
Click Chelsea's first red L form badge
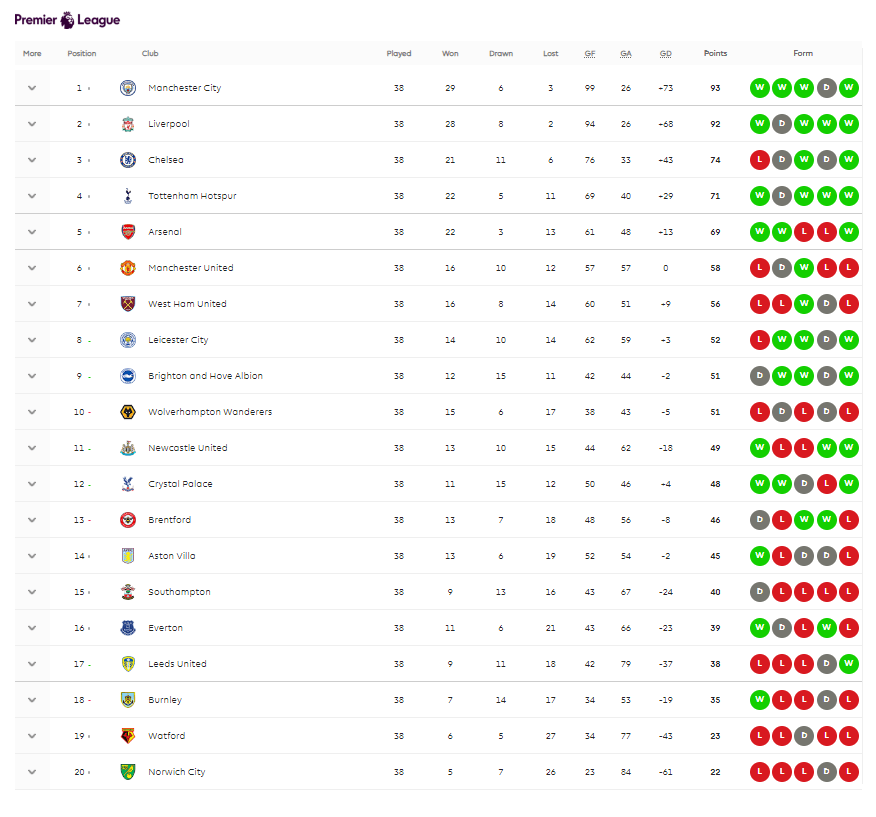760,160
